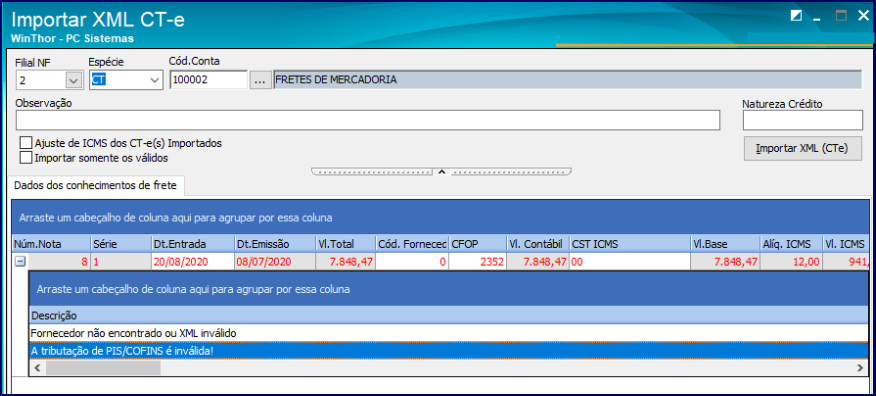Sort by the Série column header

pyautogui.click(x=121, y=244)
